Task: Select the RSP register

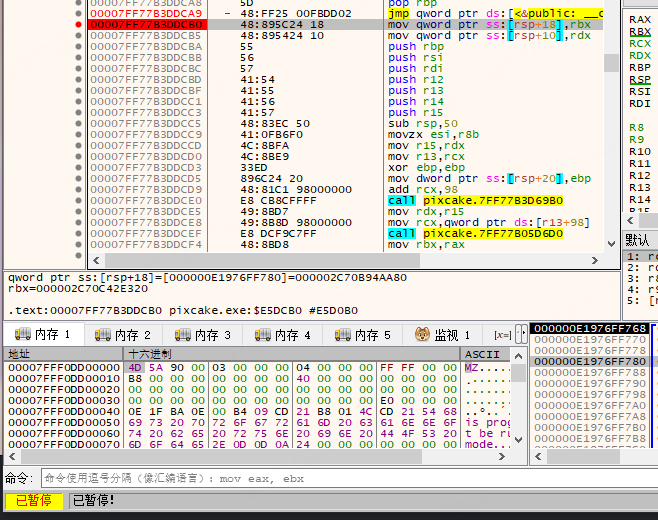Action: click(640, 79)
